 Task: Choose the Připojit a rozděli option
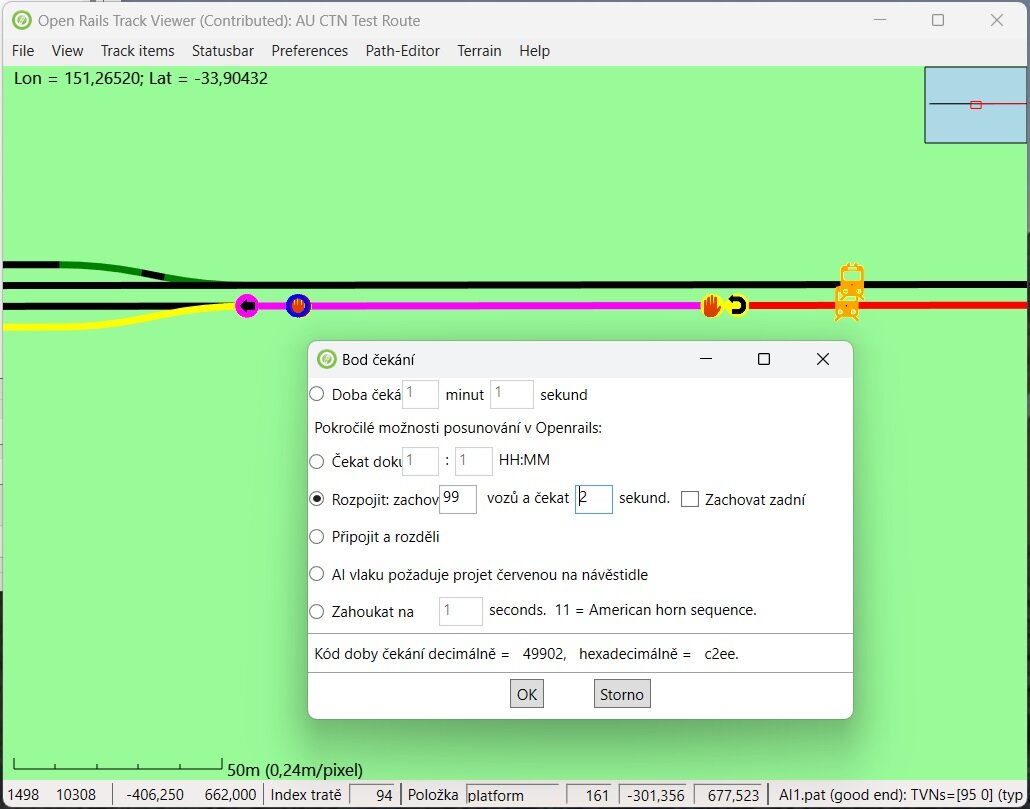(x=317, y=537)
